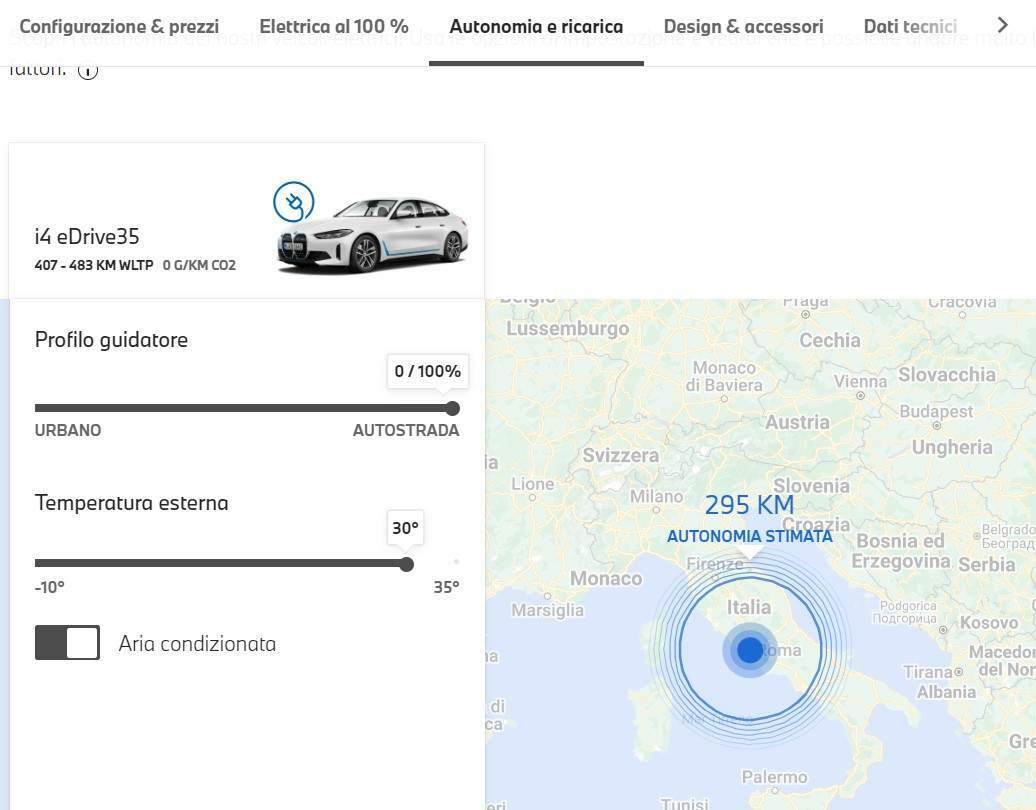Click the URBANO slider label
The width and height of the screenshot is (1036, 810).
click(x=68, y=430)
